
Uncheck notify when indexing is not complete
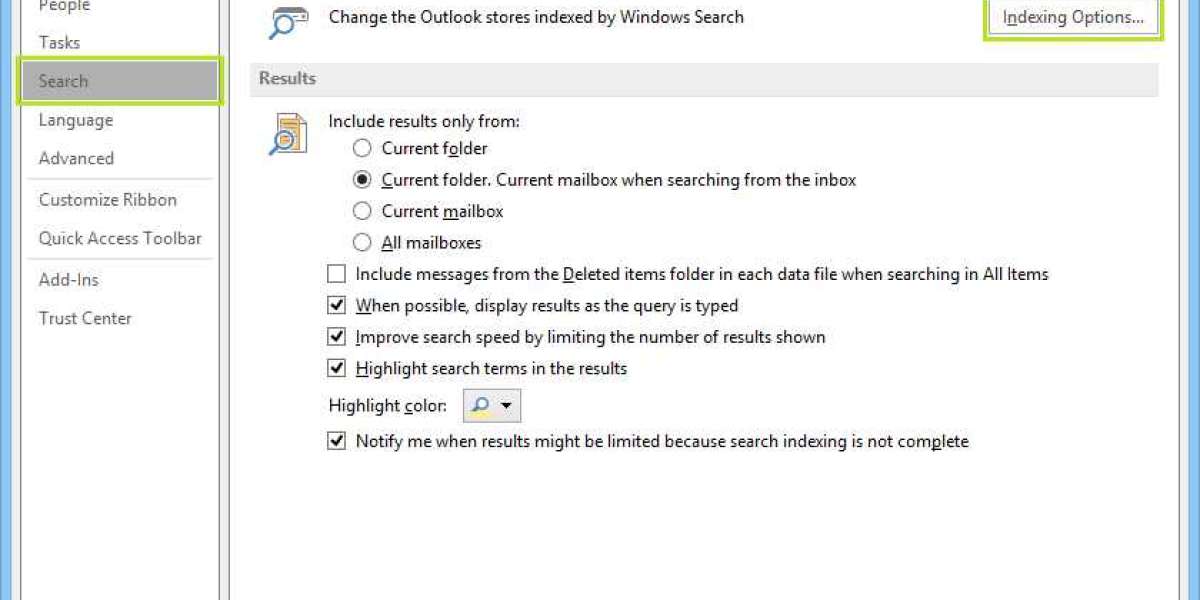[x=337, y=441]
